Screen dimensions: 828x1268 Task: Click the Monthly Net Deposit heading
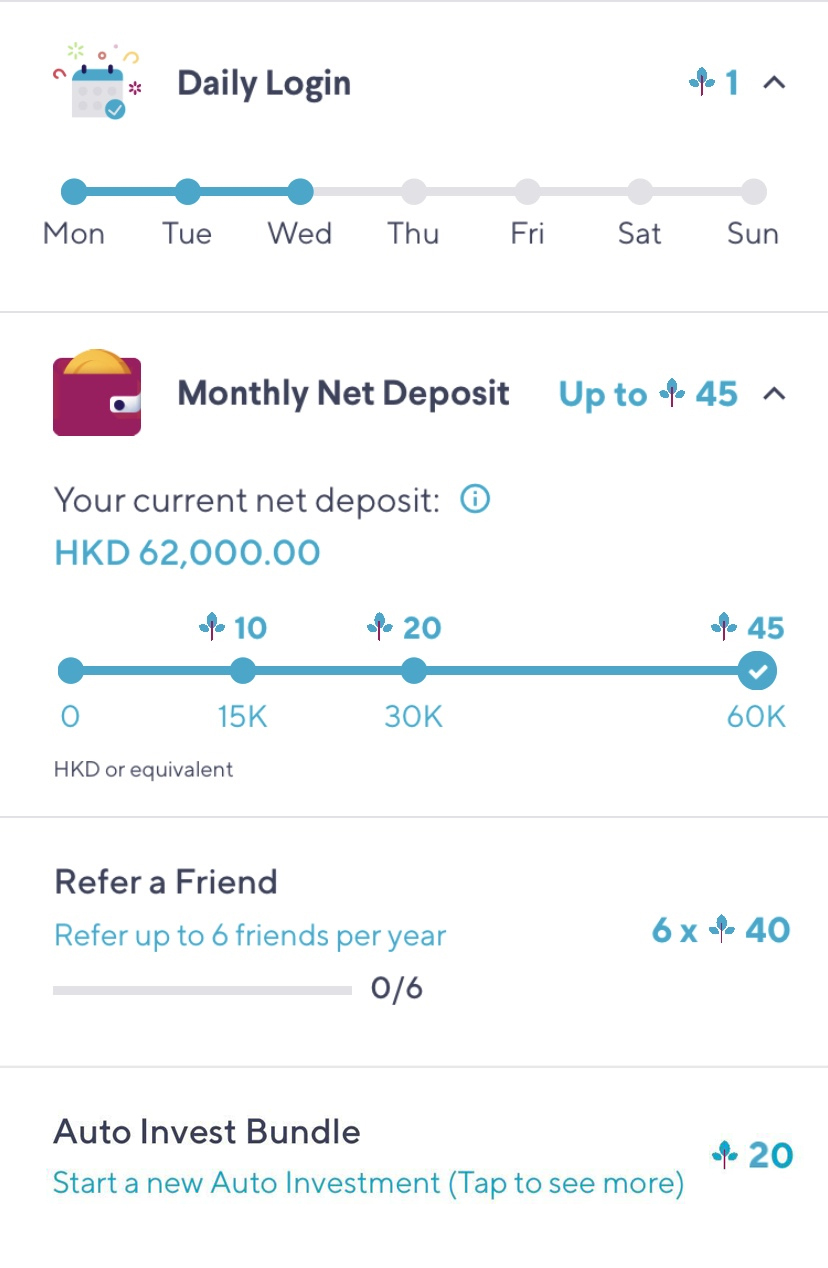point(343,394)
